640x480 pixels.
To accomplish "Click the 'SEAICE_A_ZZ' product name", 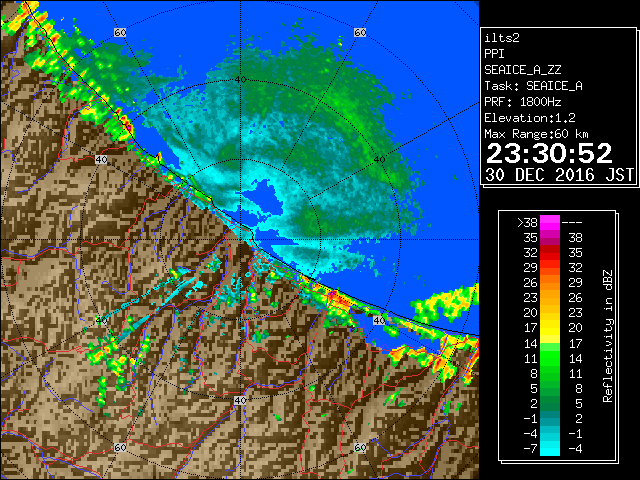I will [x=523, y=70].
